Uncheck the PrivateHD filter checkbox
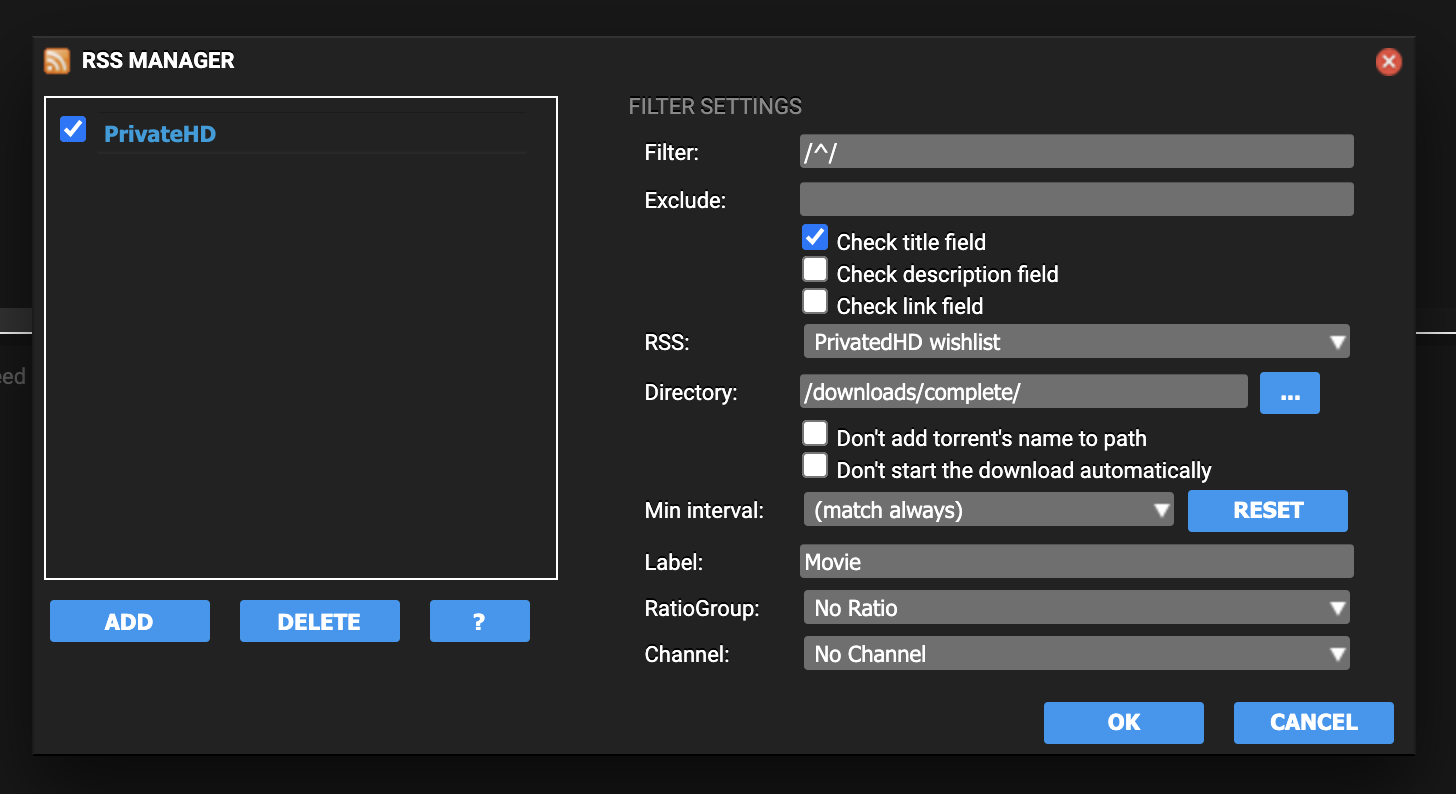The width and height of the screenshot is (1456, 794). pyautogui.click(x=73, y=129)
